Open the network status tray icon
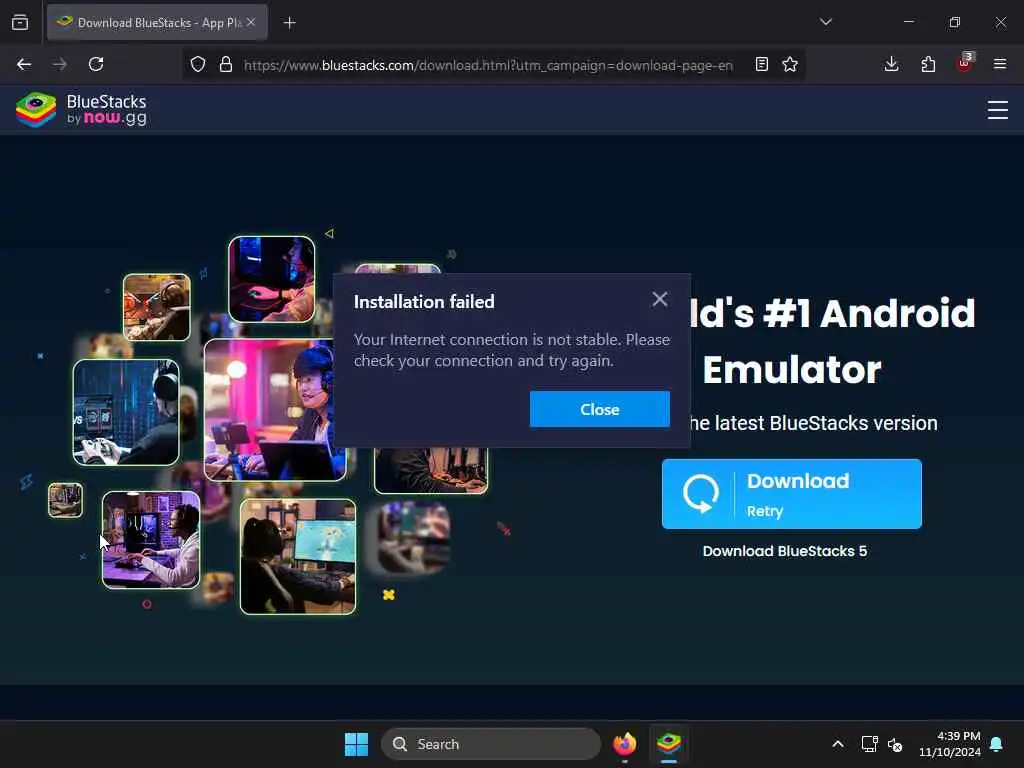 (869, 744)
